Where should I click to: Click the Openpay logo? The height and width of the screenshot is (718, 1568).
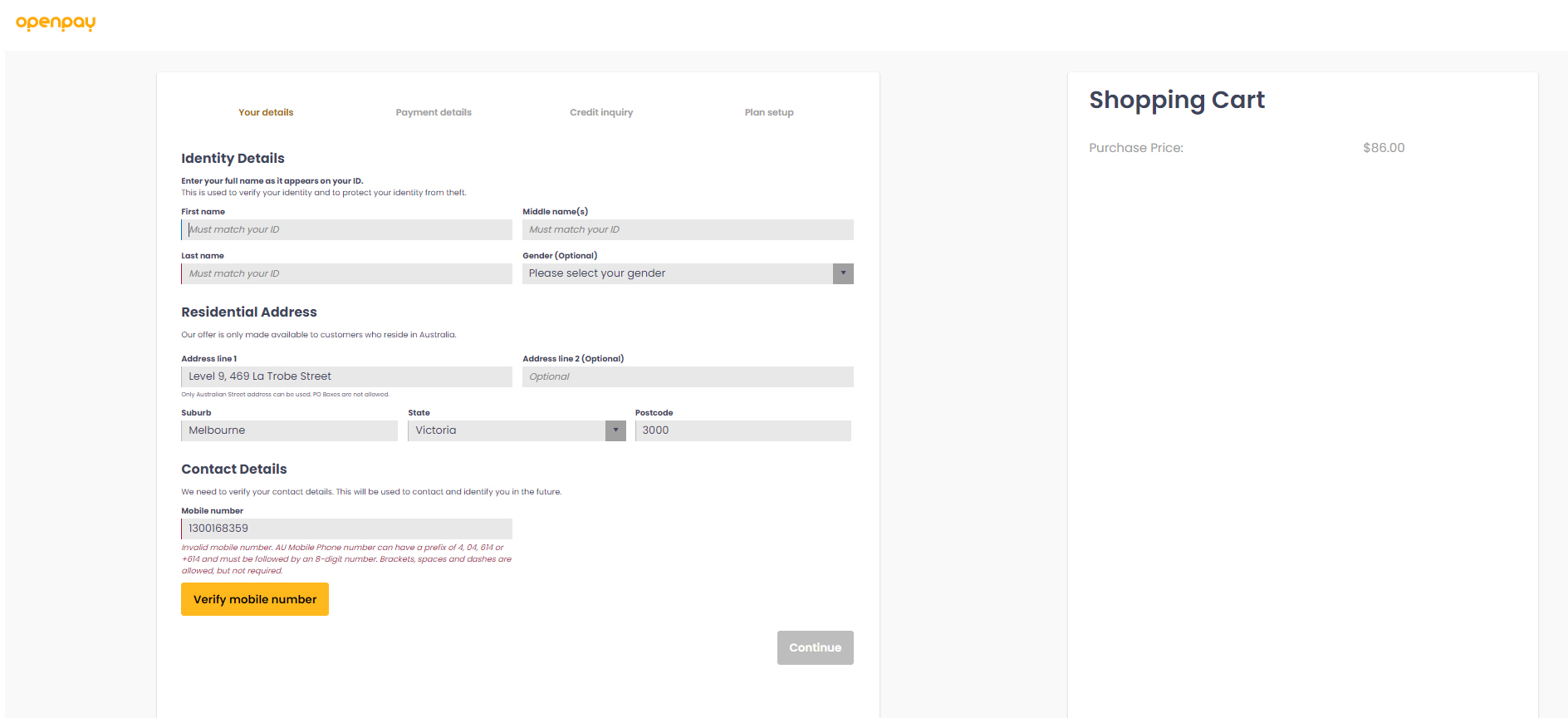point(56,22)
